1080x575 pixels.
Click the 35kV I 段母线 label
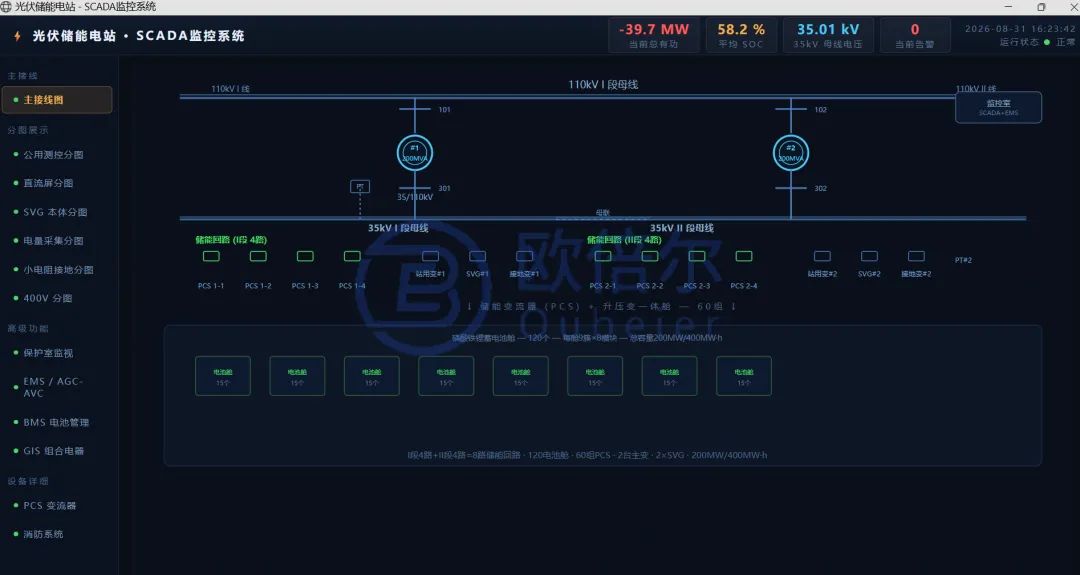coord(398,228)
